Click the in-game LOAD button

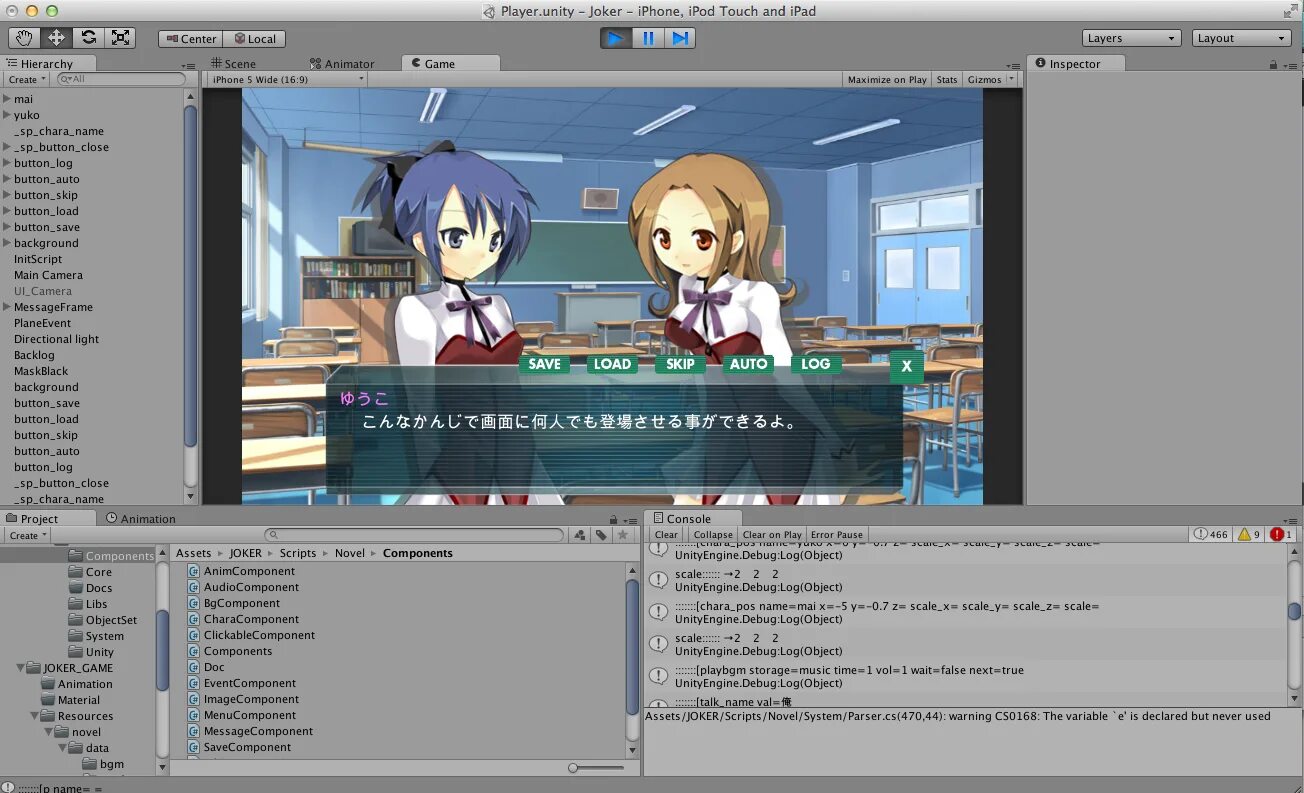pos(612,364)
